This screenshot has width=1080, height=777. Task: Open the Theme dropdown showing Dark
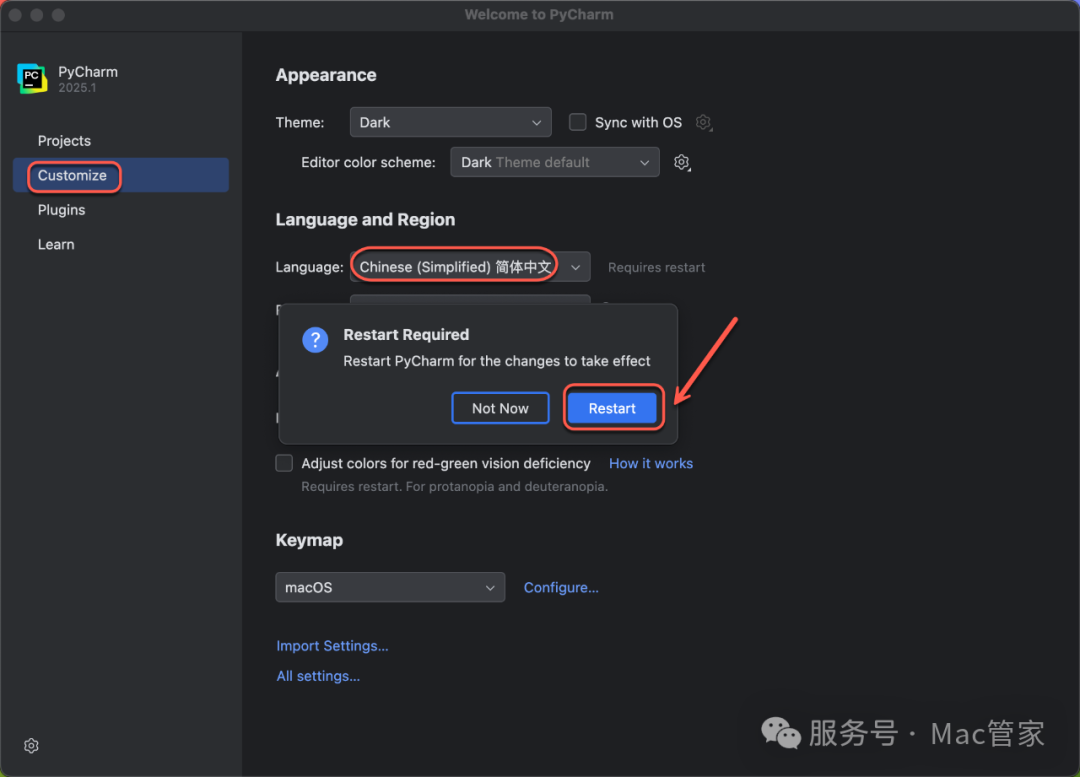tap(450, 122)
